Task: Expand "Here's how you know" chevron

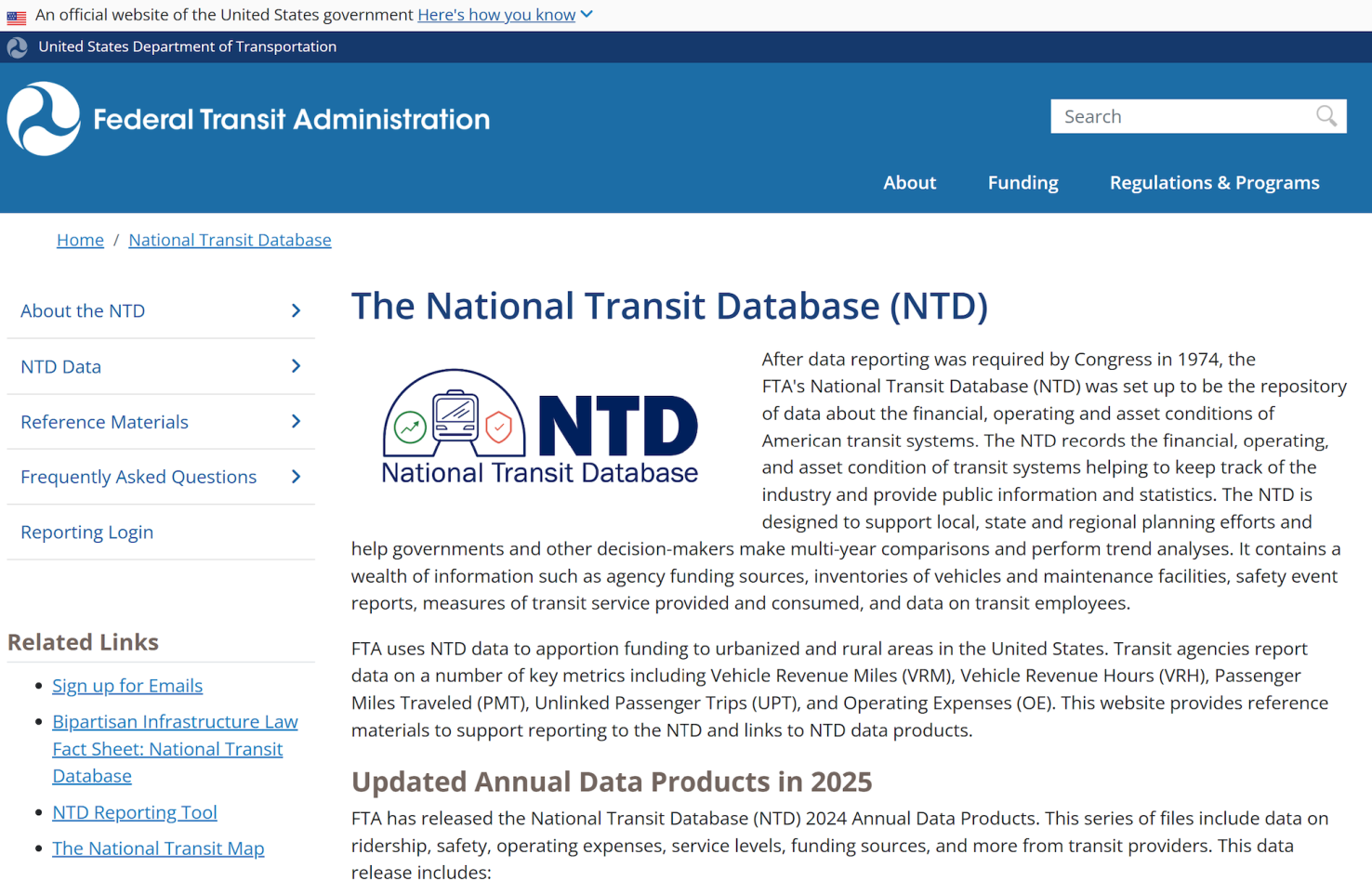Action: (587, 15)
